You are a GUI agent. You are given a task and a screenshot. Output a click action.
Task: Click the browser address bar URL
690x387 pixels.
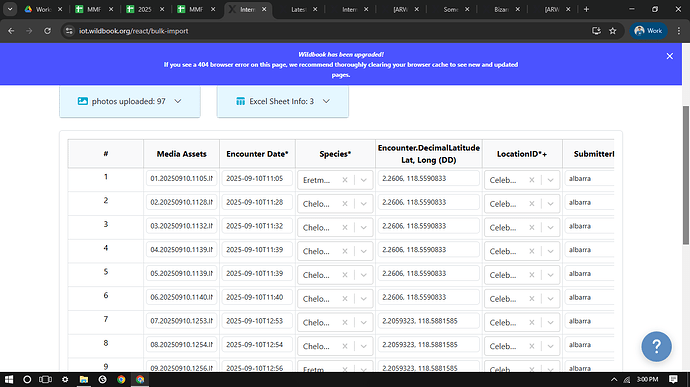[x=133, y=31]
